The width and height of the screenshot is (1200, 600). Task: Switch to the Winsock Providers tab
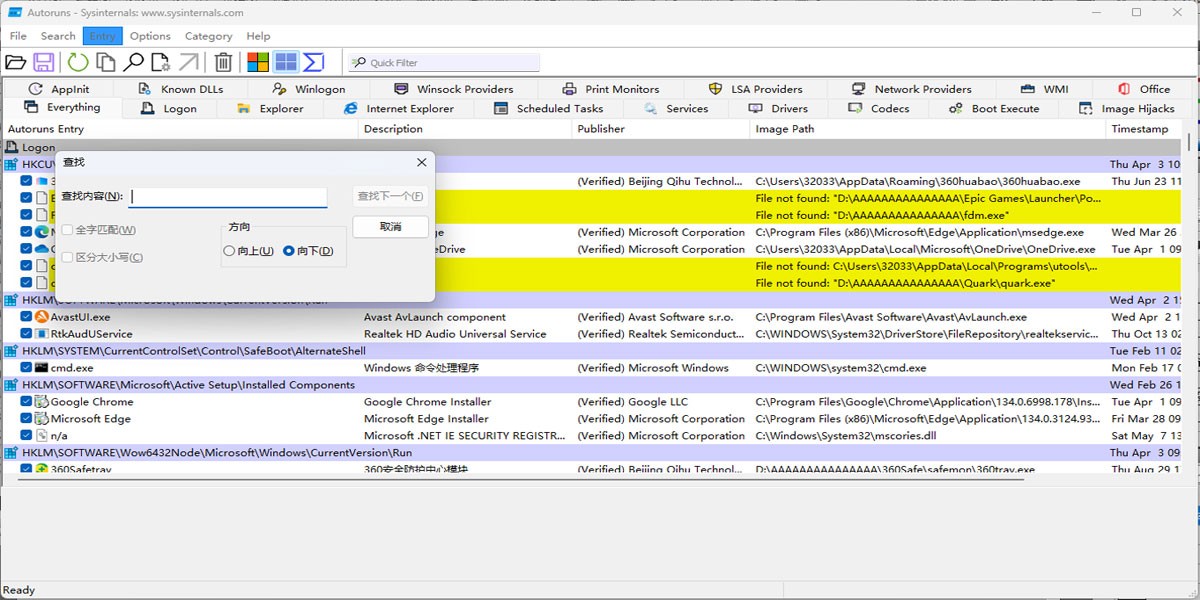pos(453,89)
